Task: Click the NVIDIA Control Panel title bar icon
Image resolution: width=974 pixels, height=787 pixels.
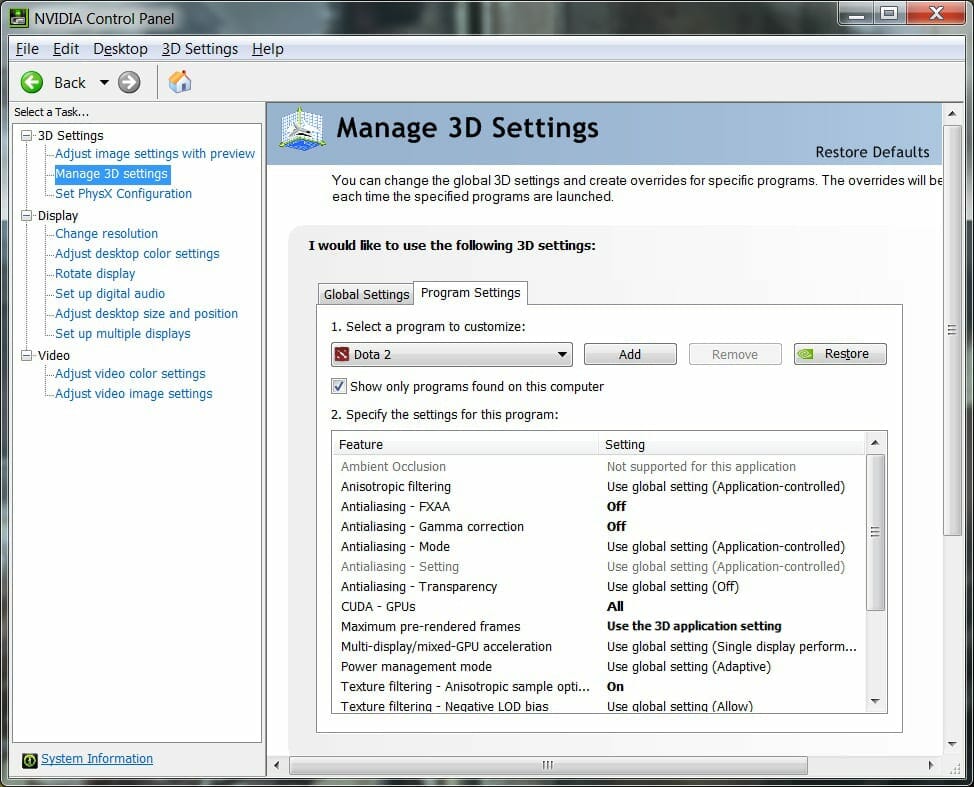Action: 18,16
